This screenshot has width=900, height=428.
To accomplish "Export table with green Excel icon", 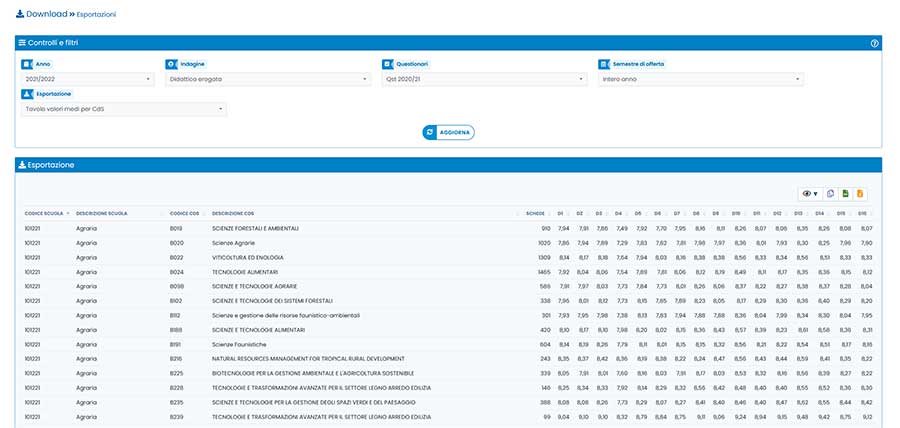I will pos(845,193).
